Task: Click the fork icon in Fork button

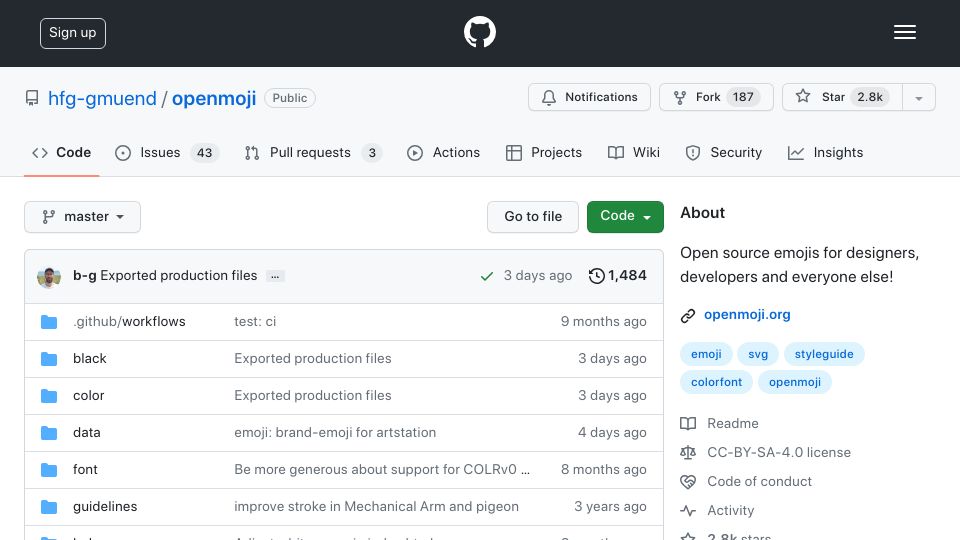Action: pyautogui.click(x=680, y=97)
